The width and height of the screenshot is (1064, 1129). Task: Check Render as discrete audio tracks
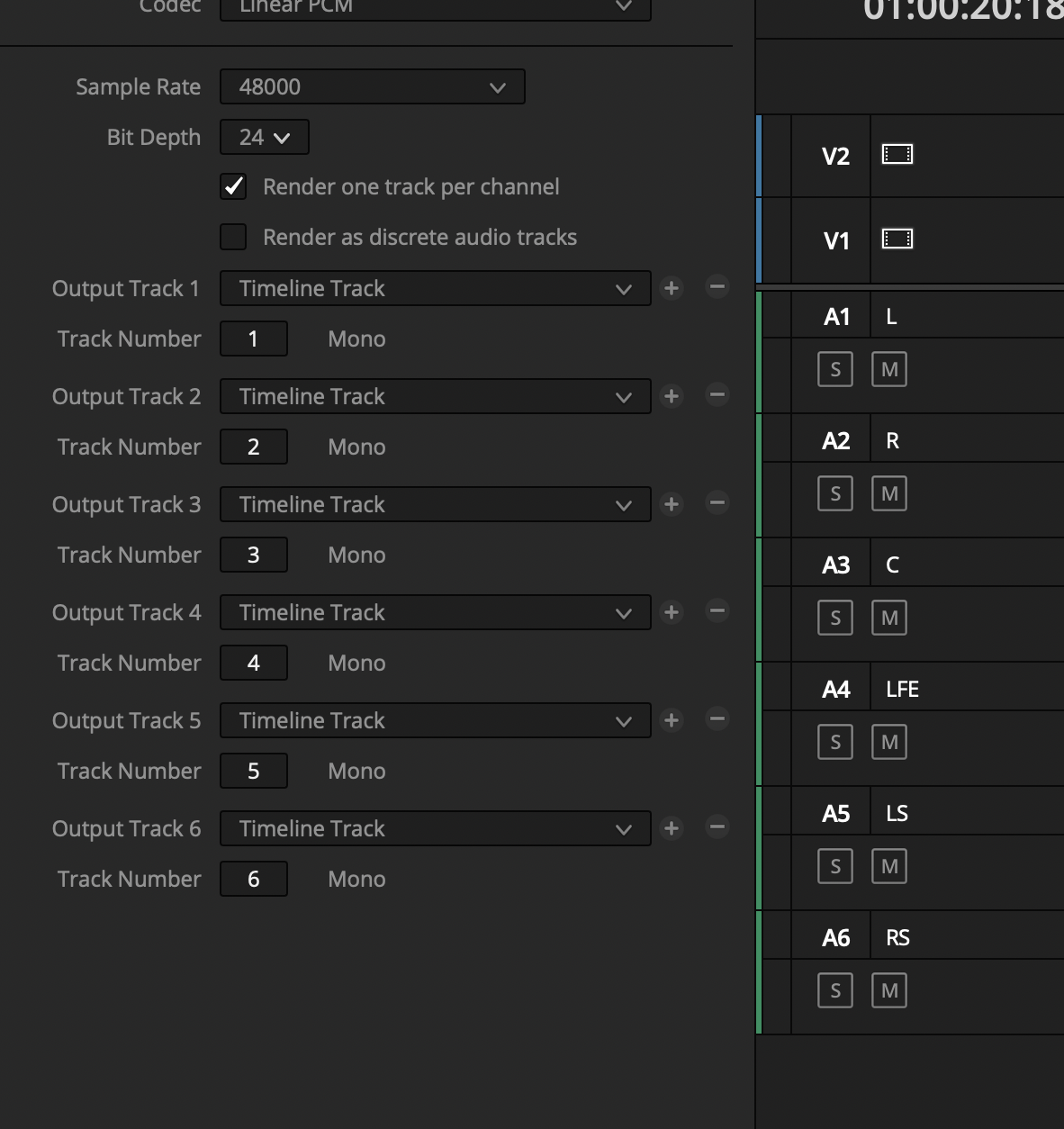233,237
